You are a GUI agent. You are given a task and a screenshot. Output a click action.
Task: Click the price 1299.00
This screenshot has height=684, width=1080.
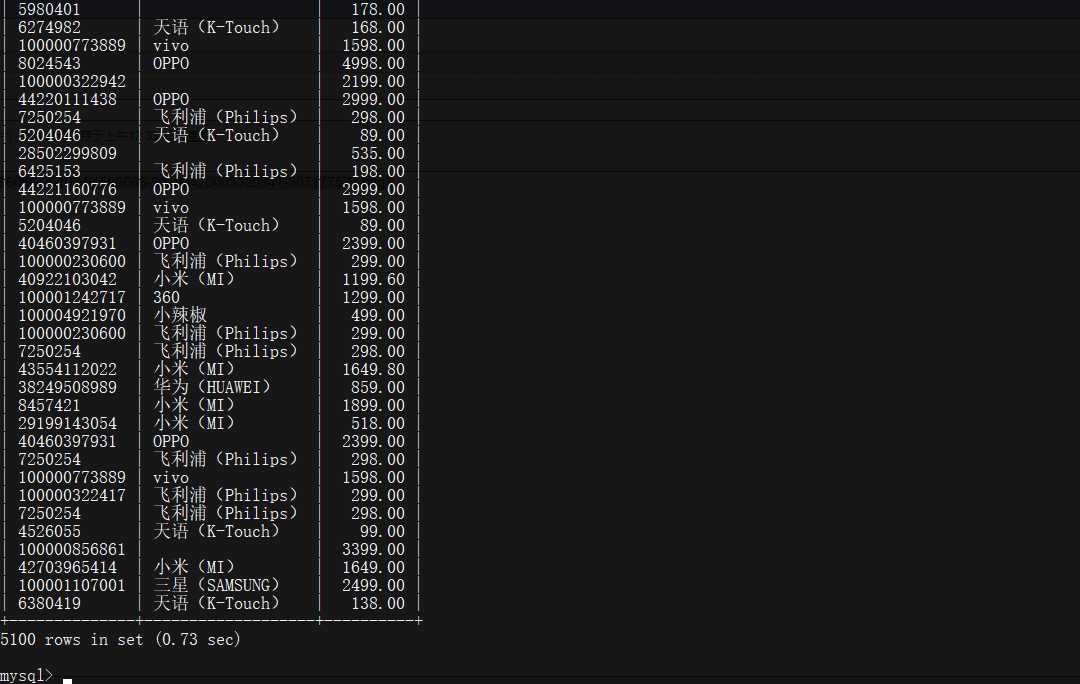373,298
